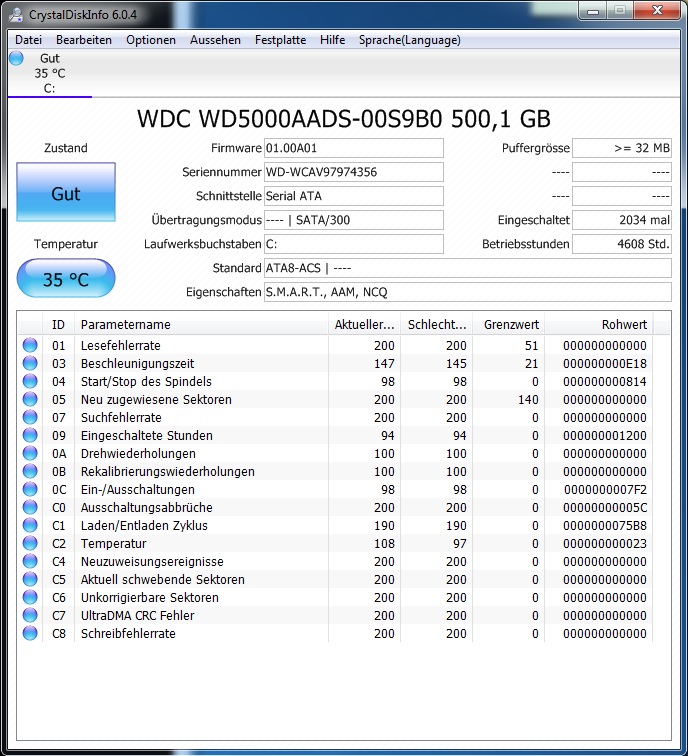Screen dimensions: 688x756
Task: Click the Schnittstelle field Serial ATA
Action: 354,196
